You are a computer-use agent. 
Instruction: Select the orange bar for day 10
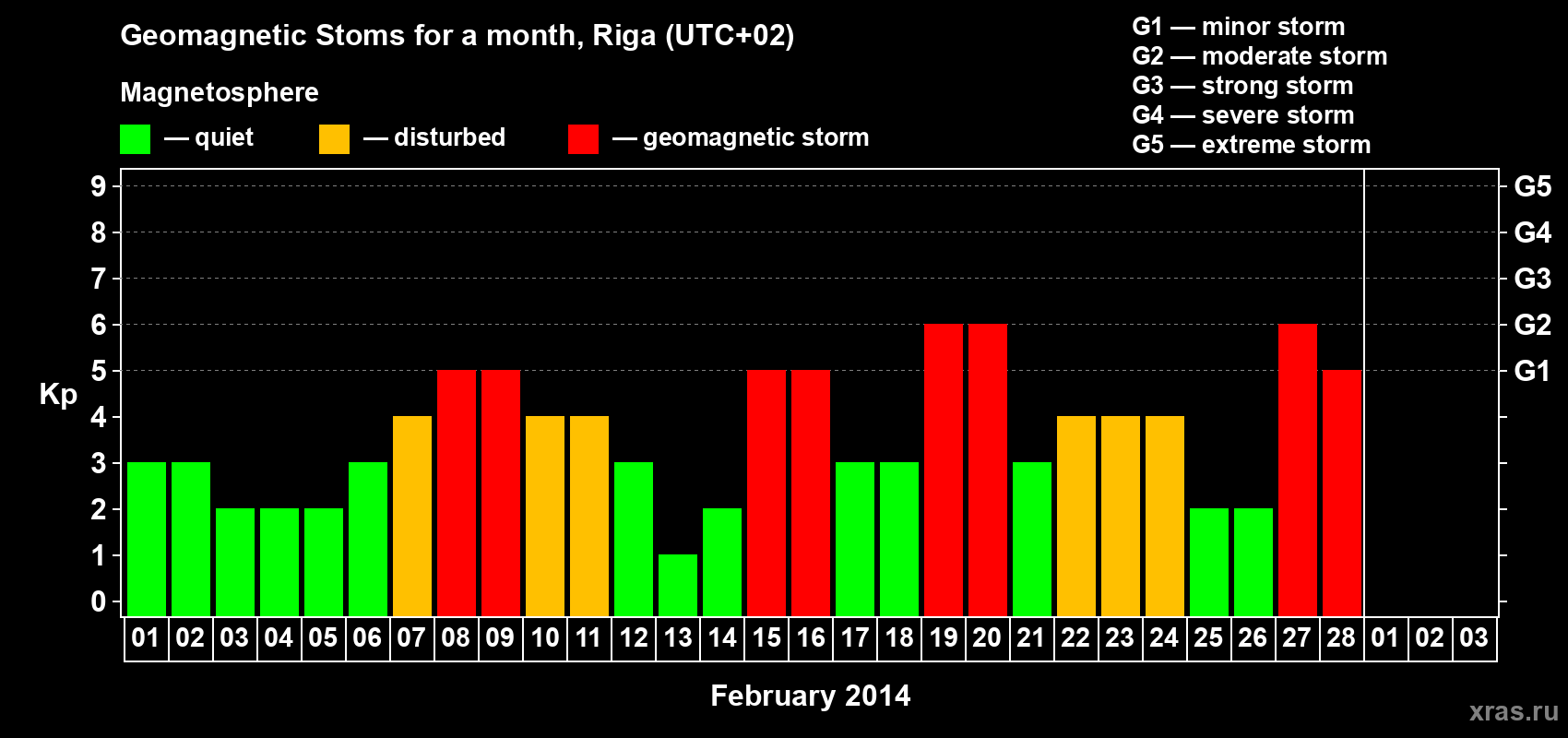[x=545, y=516]
